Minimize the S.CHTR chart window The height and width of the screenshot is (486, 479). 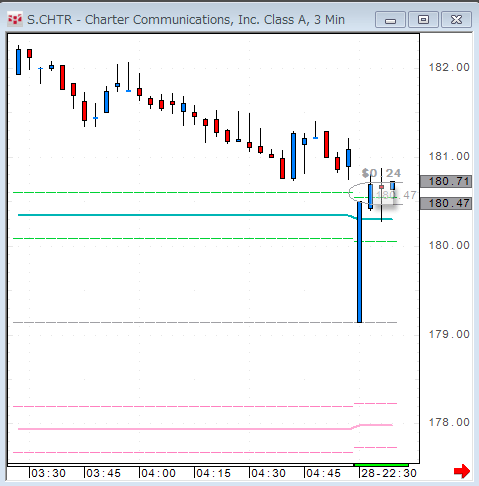pyautogui.click(x=390, y=20)
